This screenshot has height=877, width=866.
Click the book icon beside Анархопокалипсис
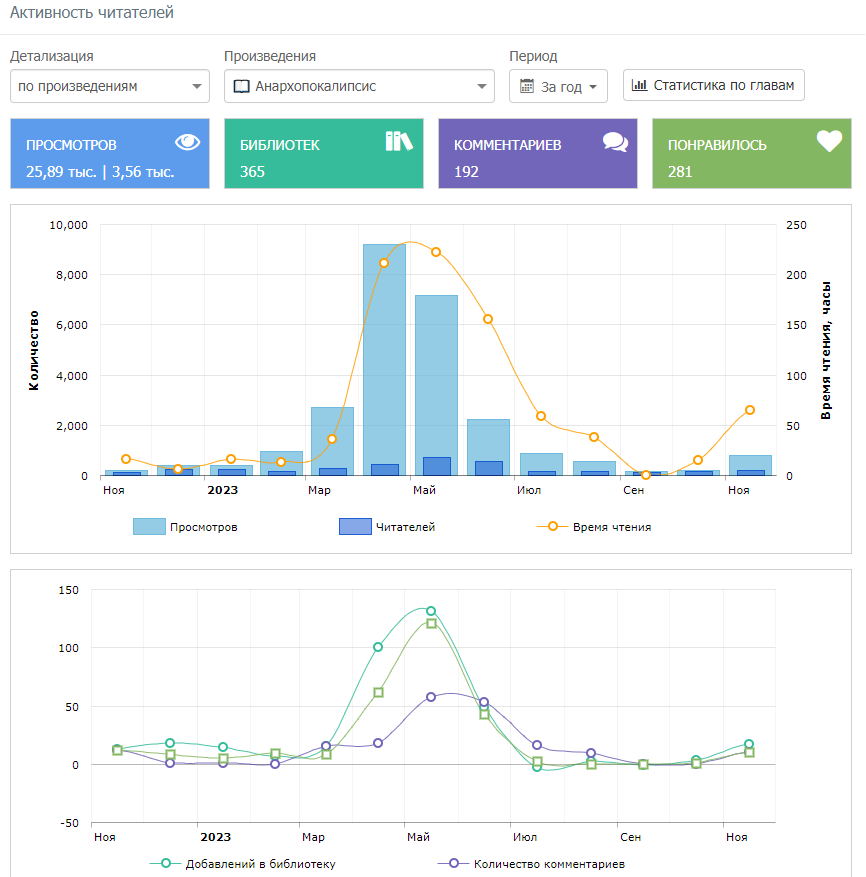click(x=241, y=86)
